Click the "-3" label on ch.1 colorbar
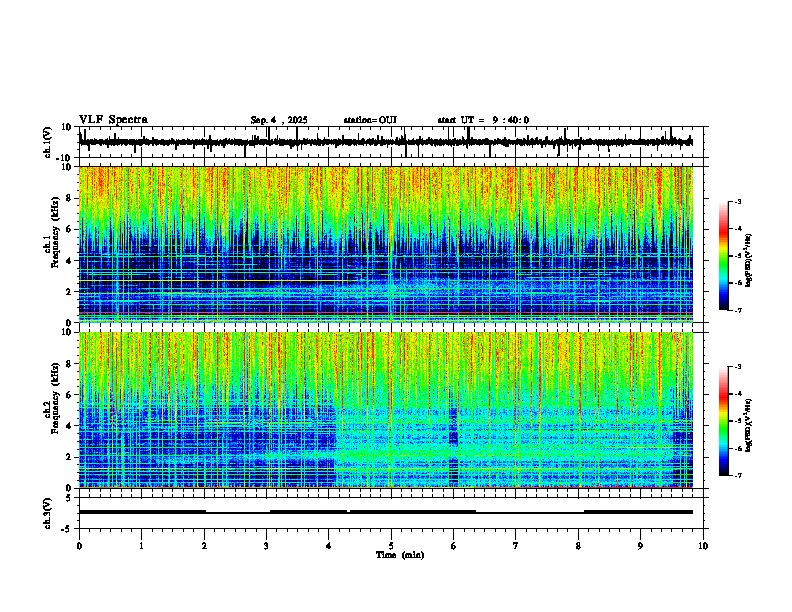 click(x=737, y=202)
